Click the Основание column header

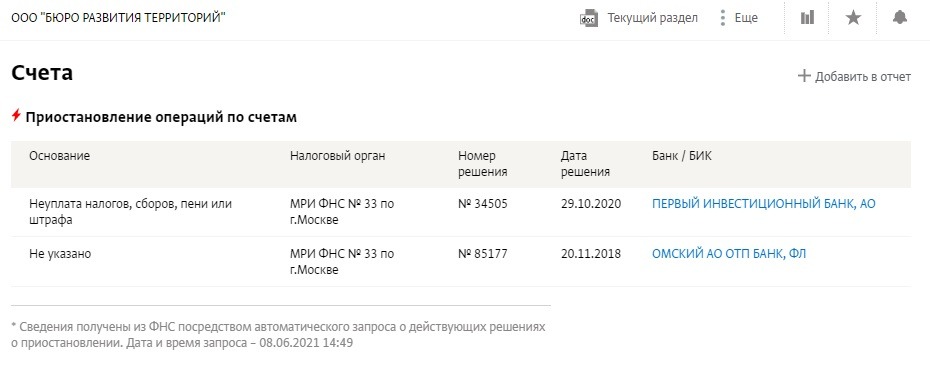[x=59, y=156]
